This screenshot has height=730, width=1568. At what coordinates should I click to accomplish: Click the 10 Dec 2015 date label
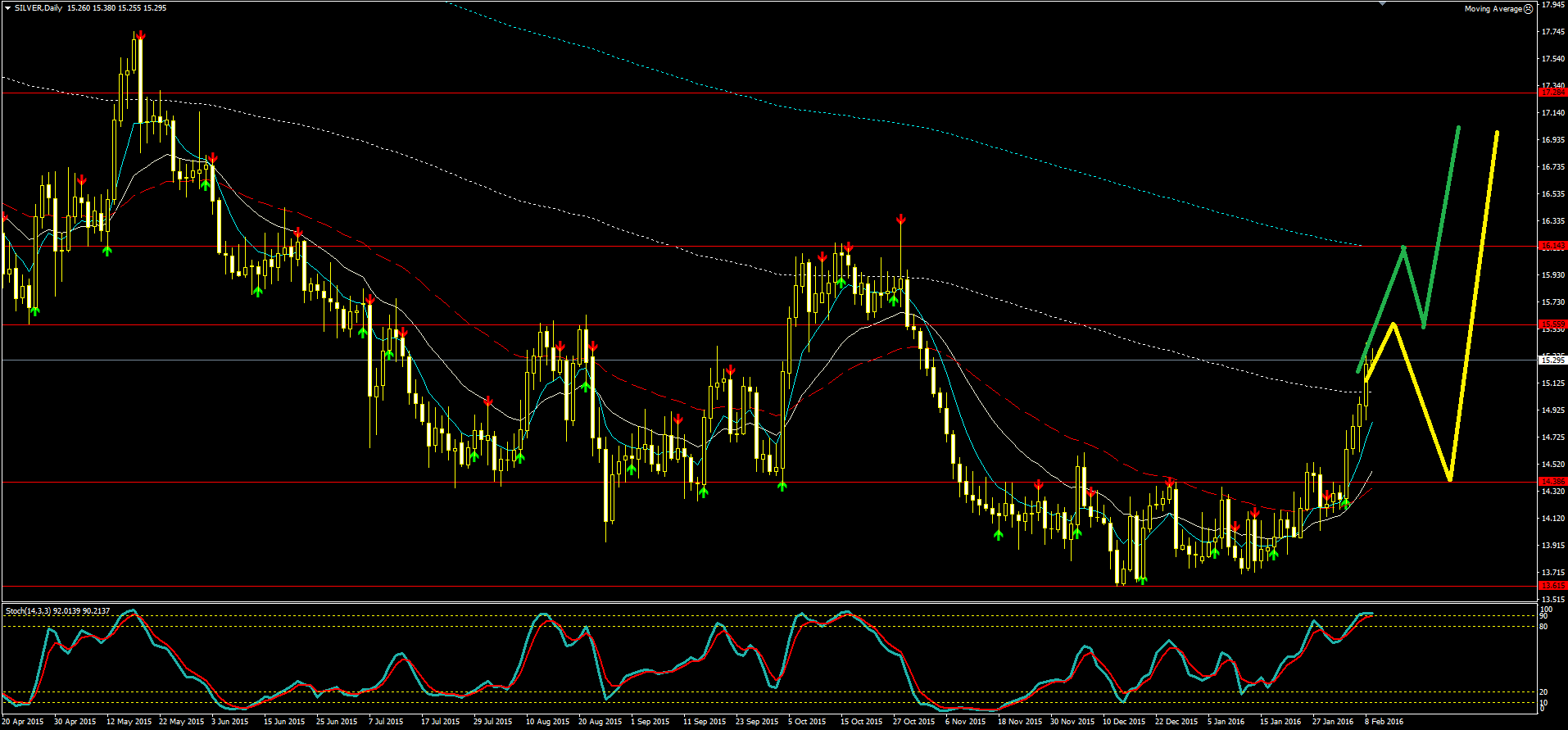click(1124, 722)
